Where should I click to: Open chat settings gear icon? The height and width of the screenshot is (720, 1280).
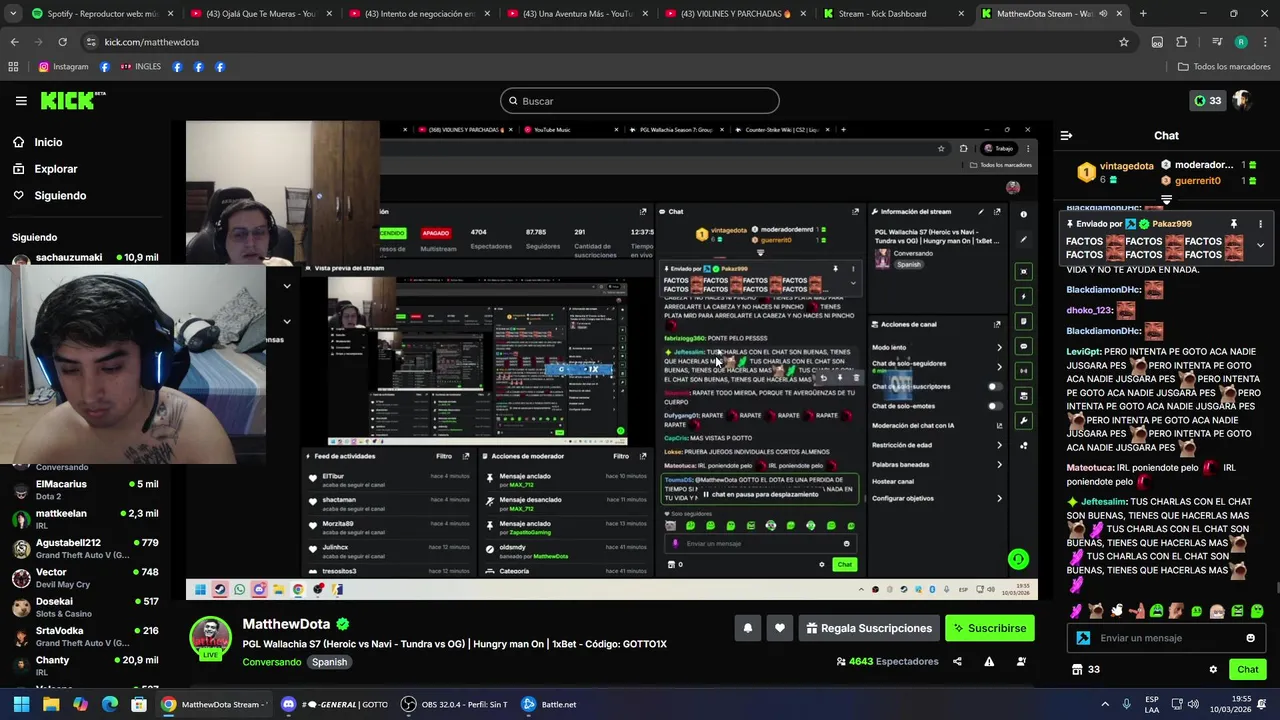click(1213, 669)
